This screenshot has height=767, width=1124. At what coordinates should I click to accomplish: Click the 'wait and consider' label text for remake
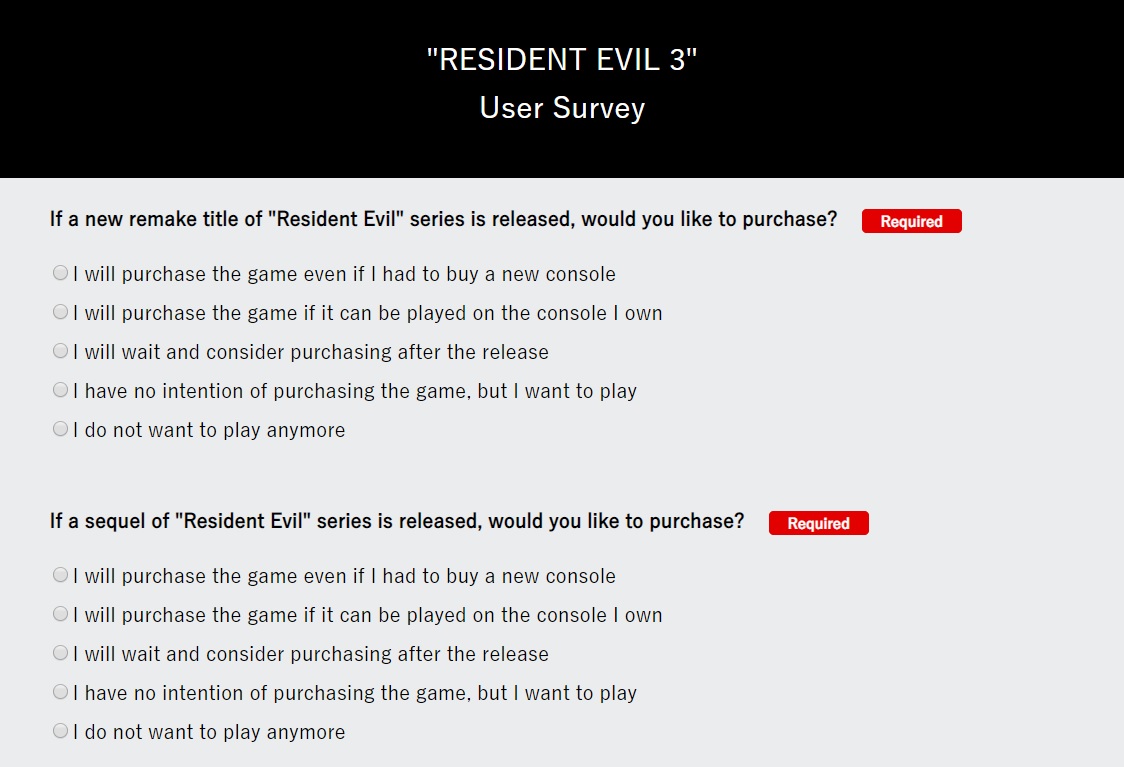(x=311, y=352)
